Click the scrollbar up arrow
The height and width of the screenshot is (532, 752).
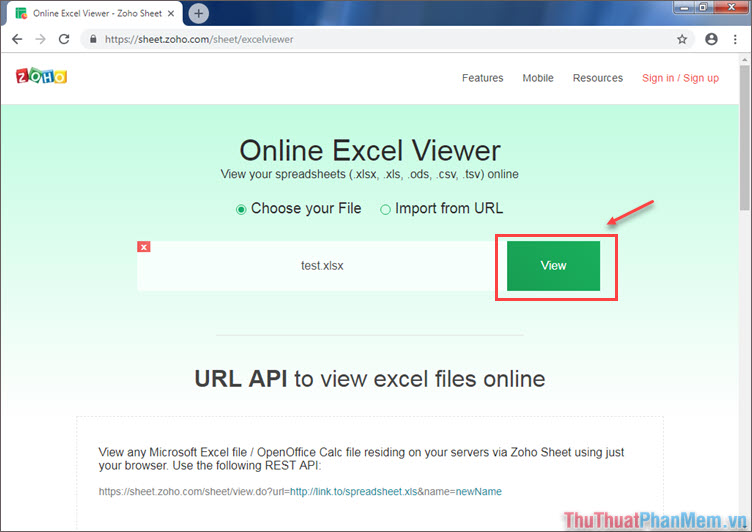[x=744, y=60]
